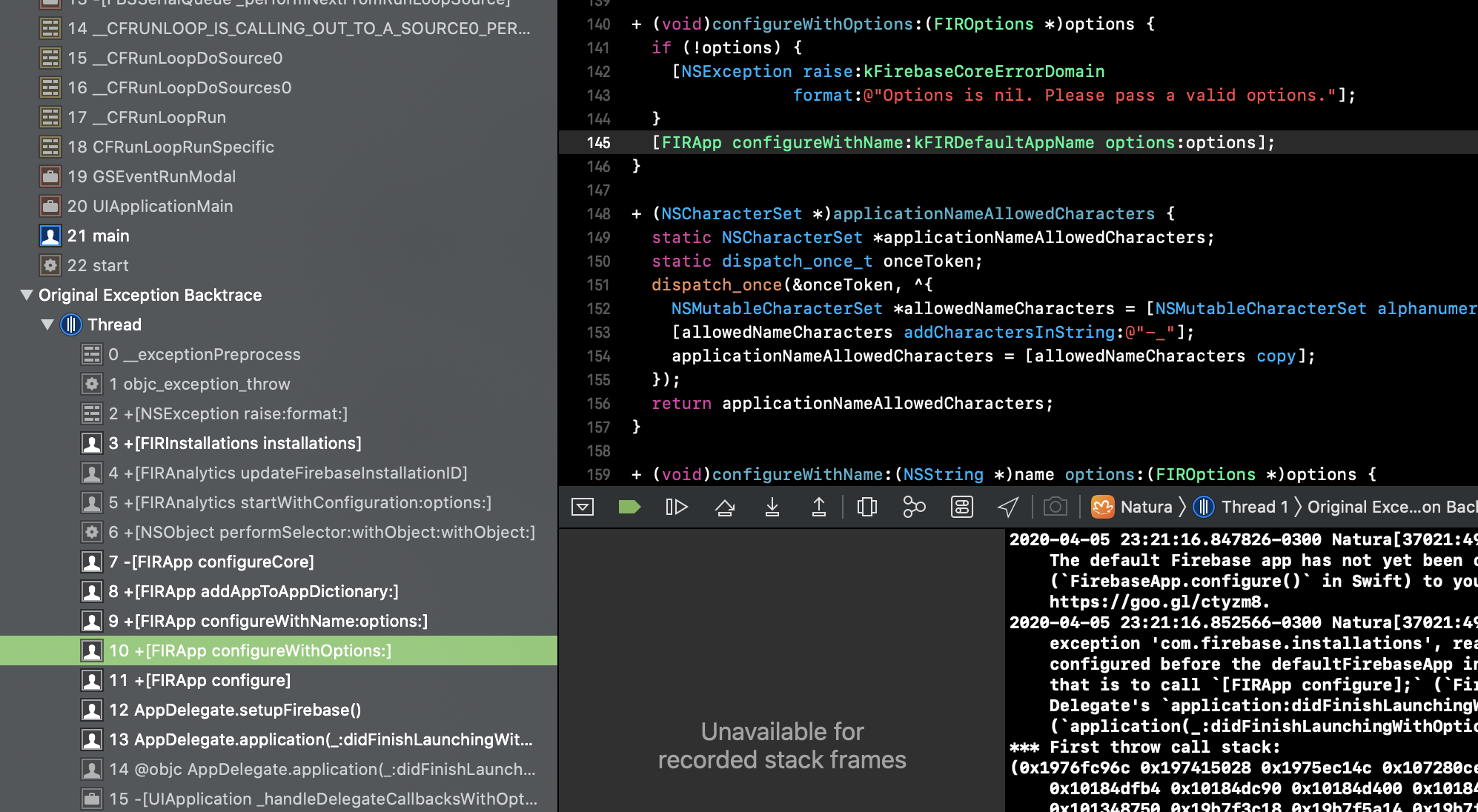1478x812 pixels.
Task: Select frame 12 AppDelegate.setupFirebase()
Action: tap(279, 710)
